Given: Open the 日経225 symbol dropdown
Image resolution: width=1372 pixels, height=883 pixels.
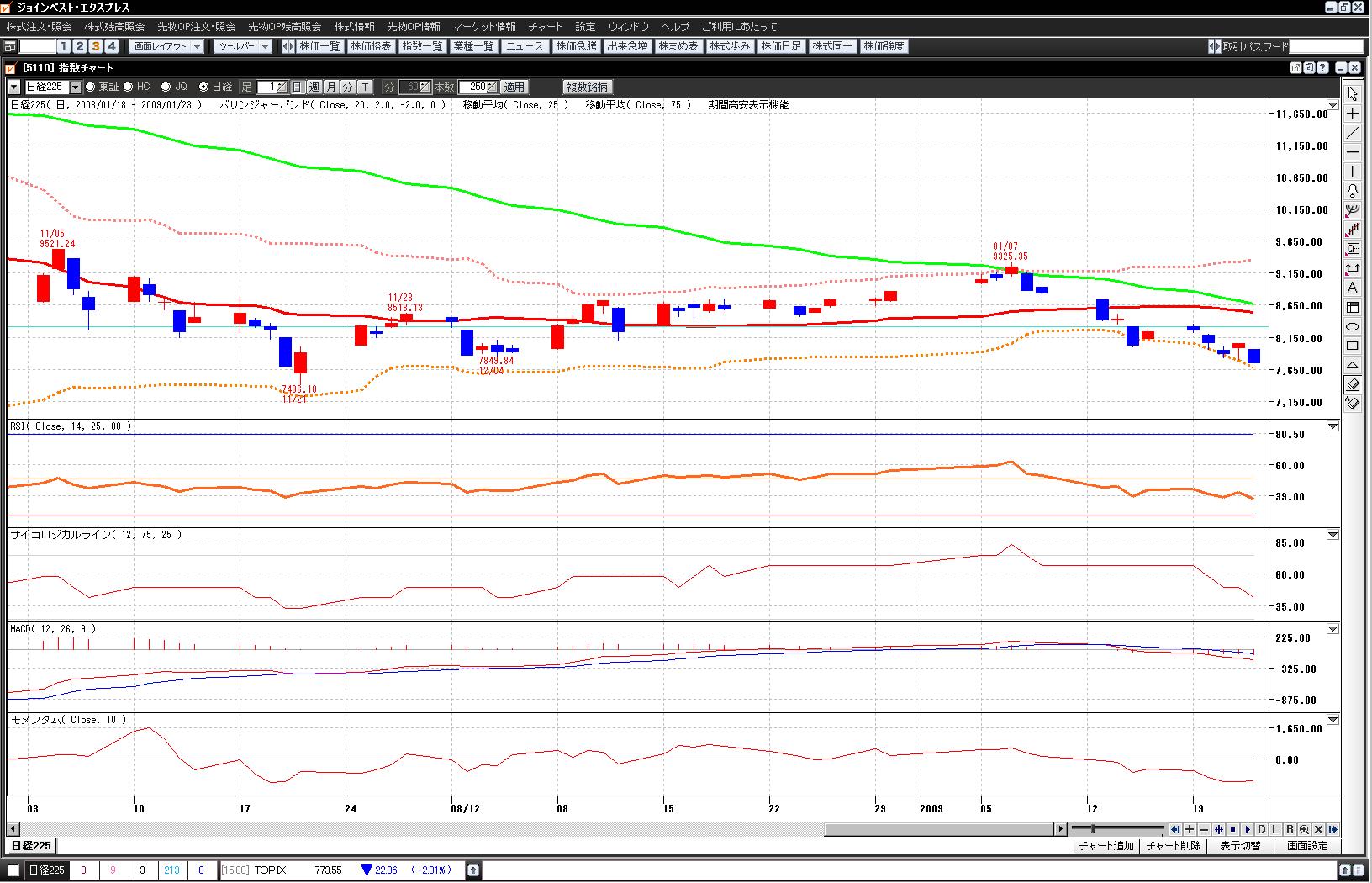Looking at the screenshot, I should coord(76,87).
